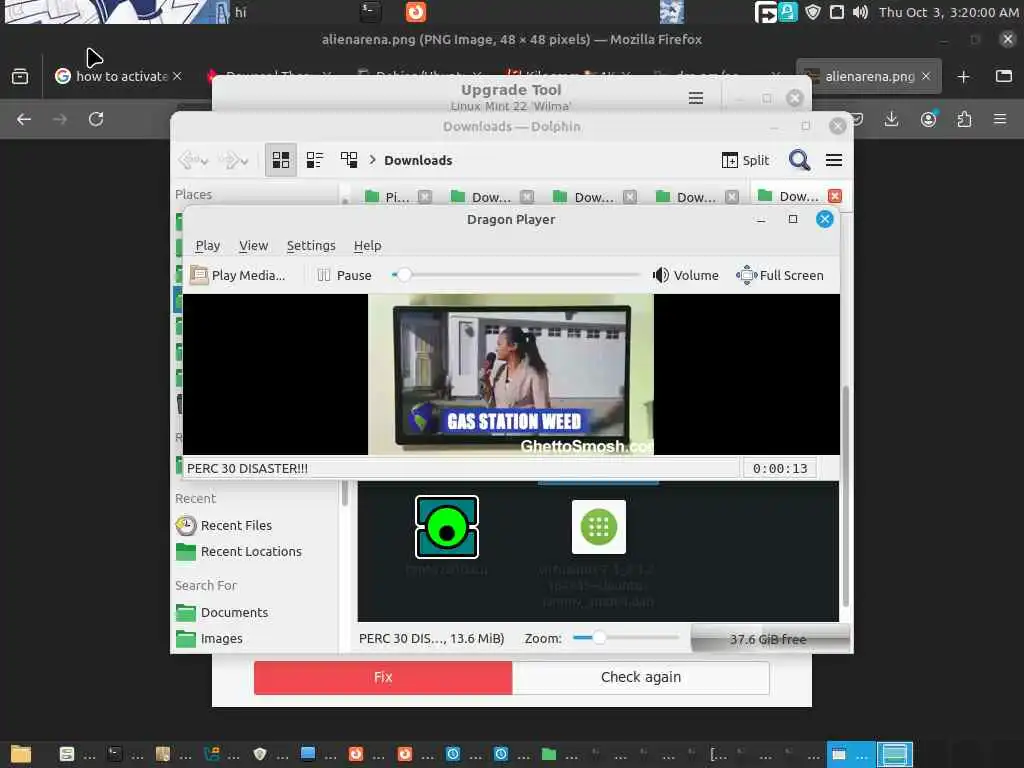Pause the video in Dragon Player

tap(344, 276)
